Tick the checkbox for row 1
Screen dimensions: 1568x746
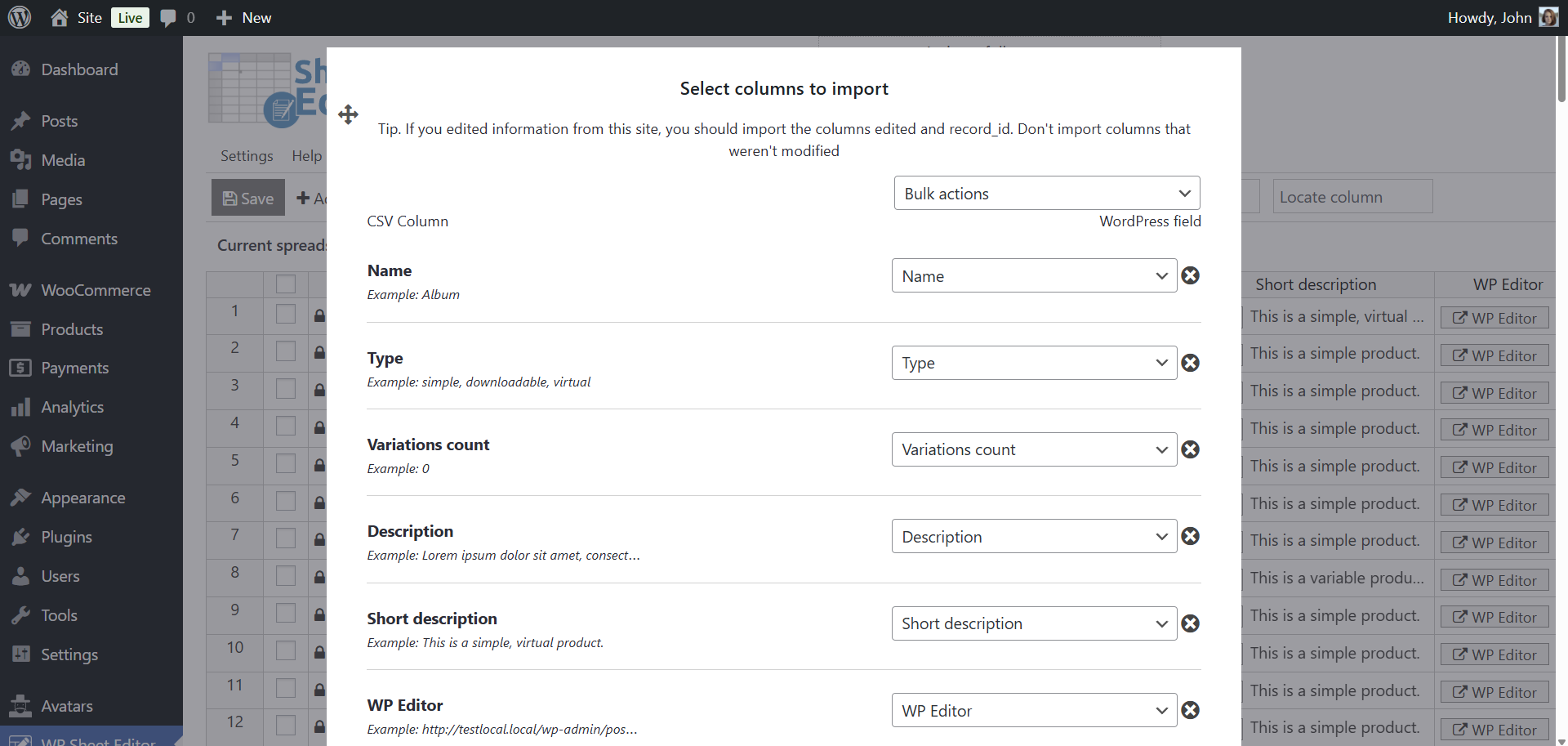[286, 314]
